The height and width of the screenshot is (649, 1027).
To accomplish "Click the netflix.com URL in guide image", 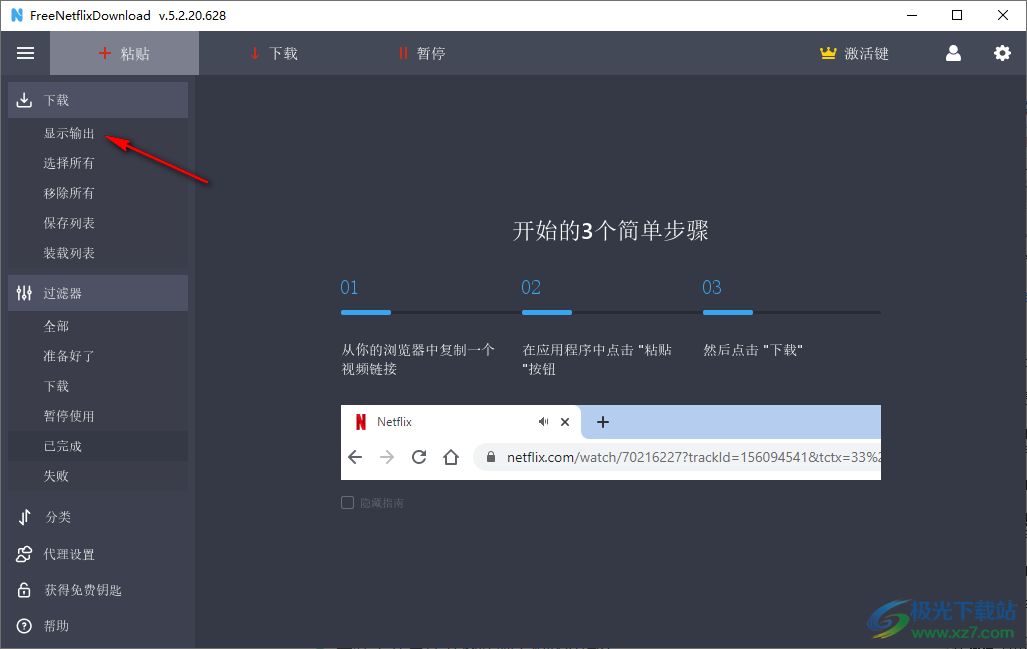I will pyautogui.click(x=694, y=457).
